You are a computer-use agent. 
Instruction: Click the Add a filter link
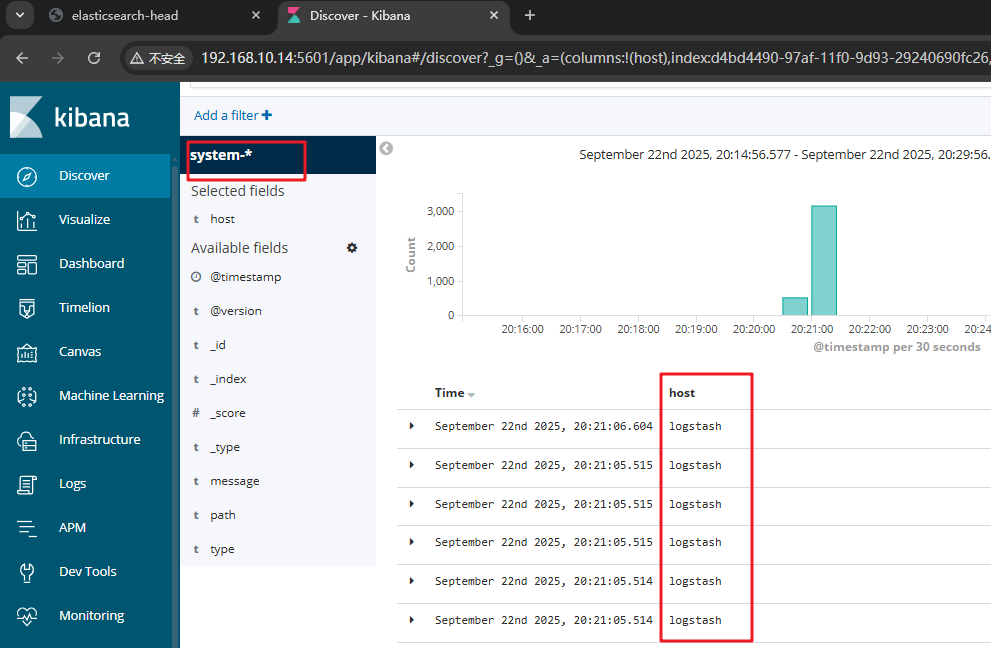[x=233, y=115]
